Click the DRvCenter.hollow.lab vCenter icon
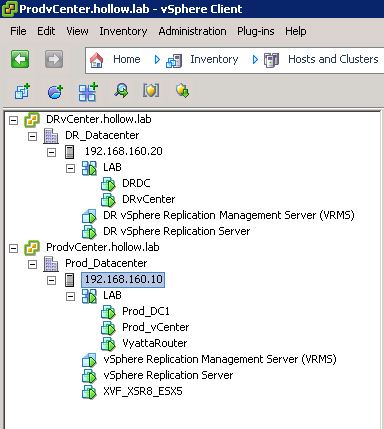The image size is (384, 429). pyautogui.click(x=32, y=120)
